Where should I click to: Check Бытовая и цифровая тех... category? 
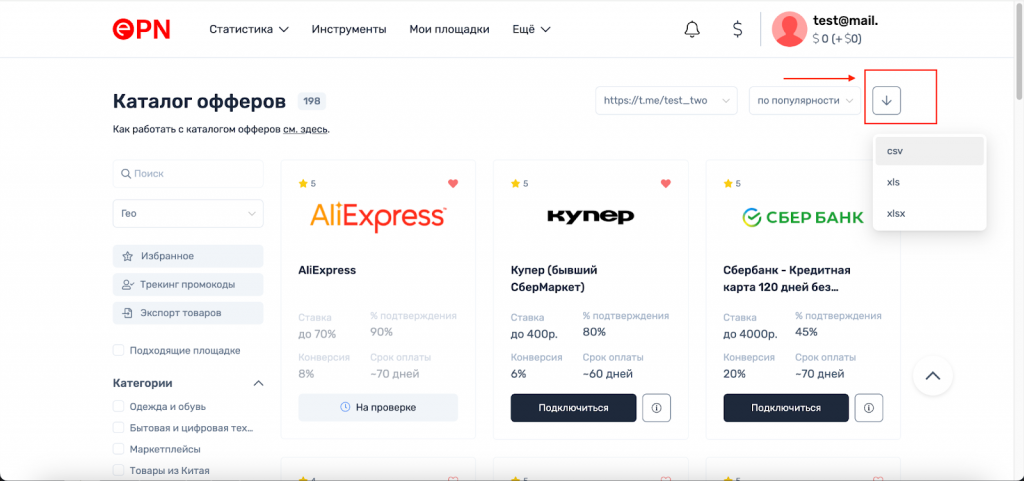click(x=118, y=427)
